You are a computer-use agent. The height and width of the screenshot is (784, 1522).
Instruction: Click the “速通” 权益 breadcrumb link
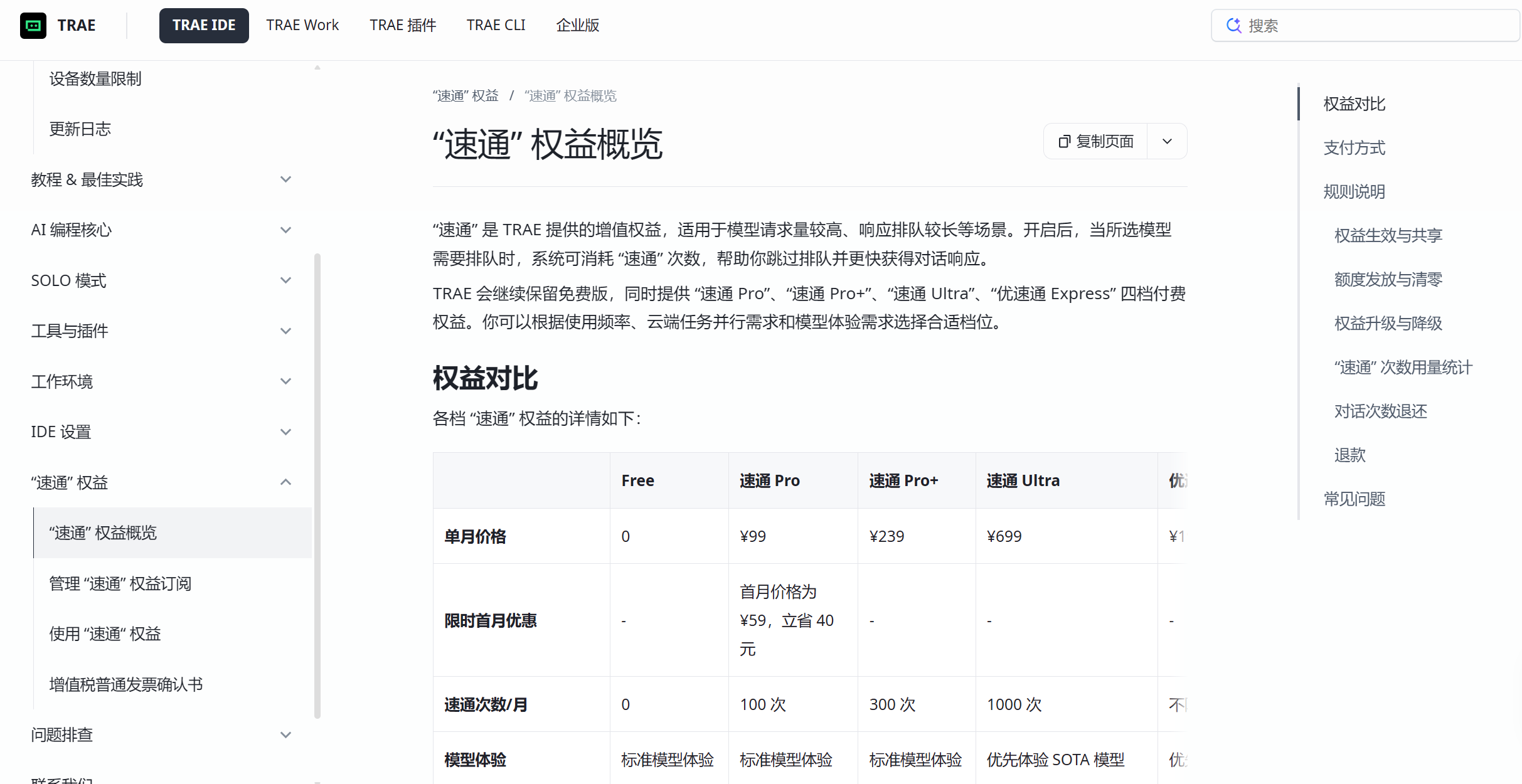[x=466, y=96]
